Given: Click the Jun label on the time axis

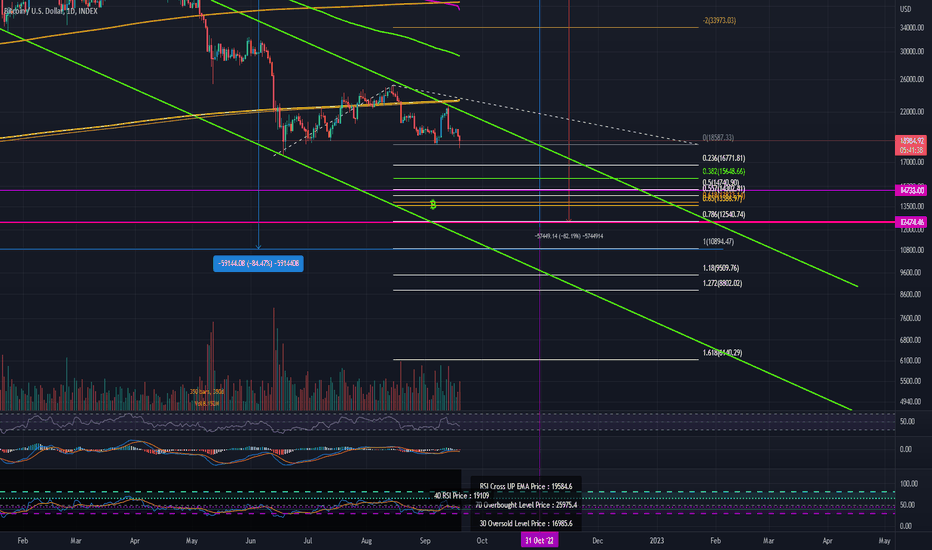Looking at the screenshot, I should pos(250,540).
